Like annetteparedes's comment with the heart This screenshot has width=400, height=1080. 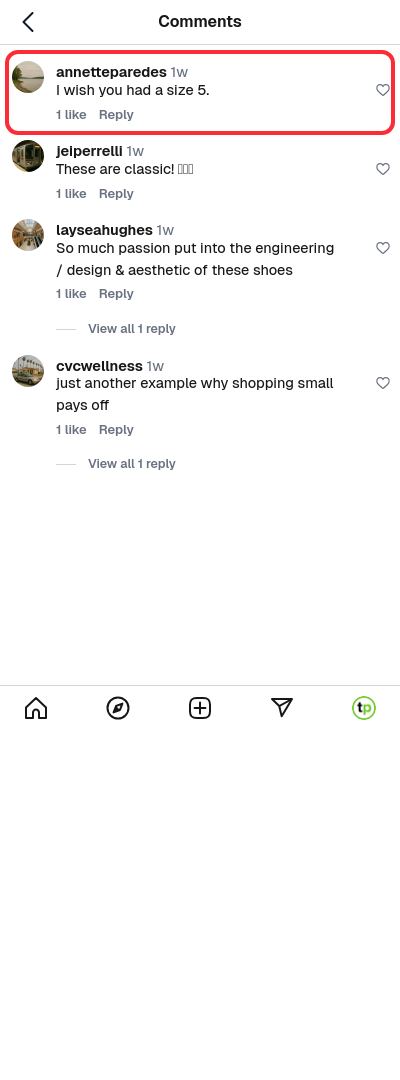point(383,90)
